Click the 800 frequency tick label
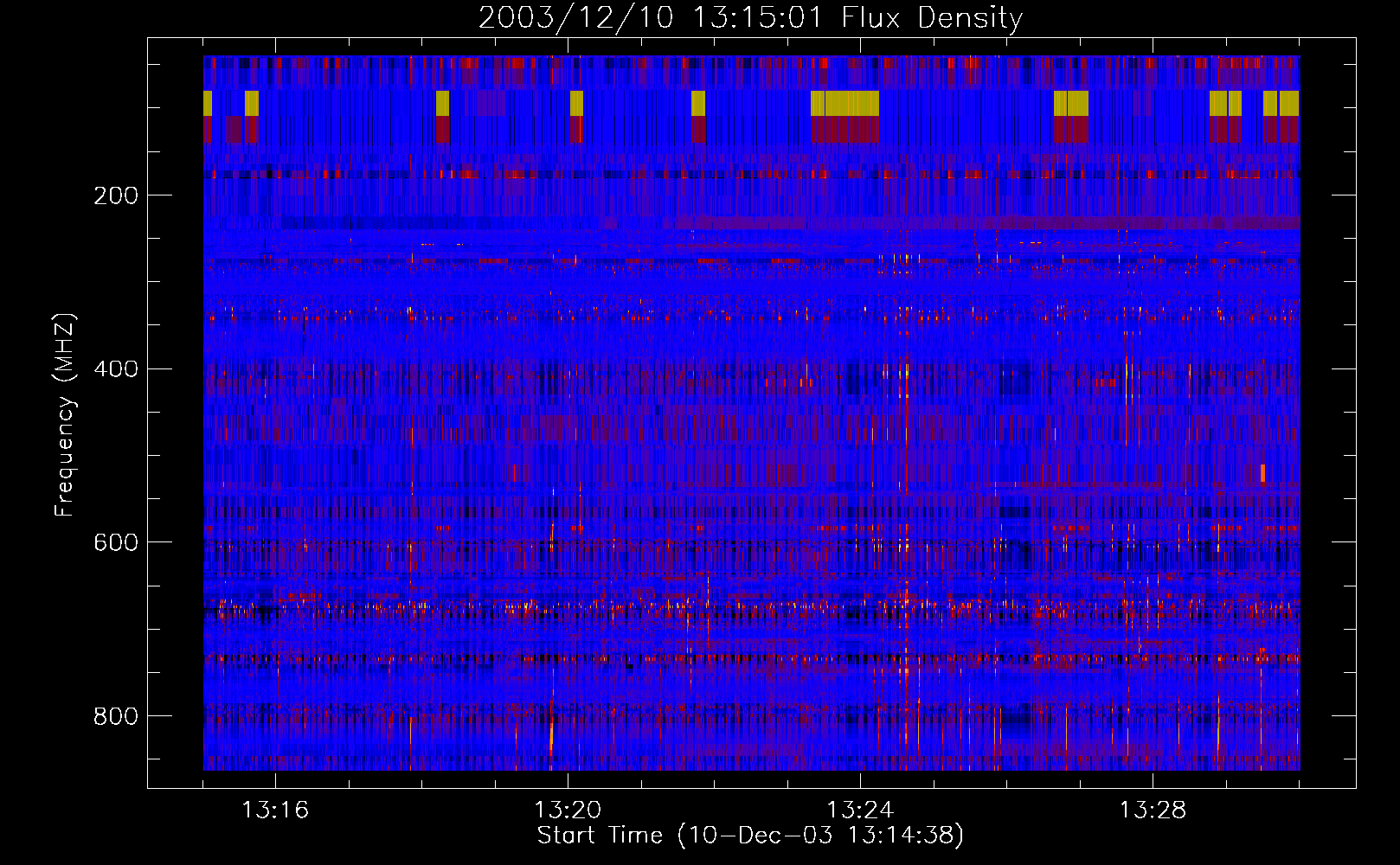Viewport: 1400px width, 865px height. 116,716
